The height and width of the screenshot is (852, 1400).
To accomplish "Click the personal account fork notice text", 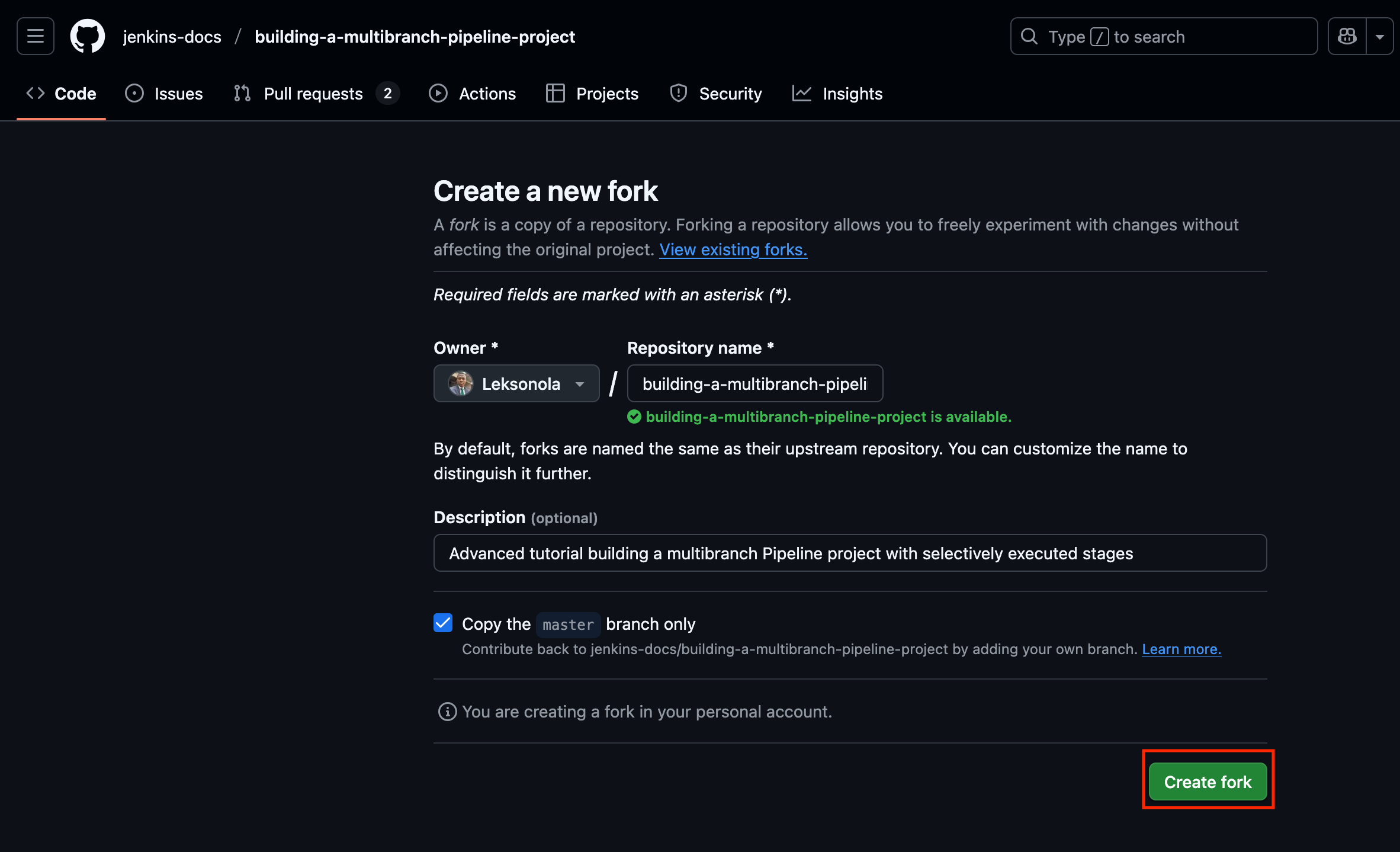I will coord(647,712).
